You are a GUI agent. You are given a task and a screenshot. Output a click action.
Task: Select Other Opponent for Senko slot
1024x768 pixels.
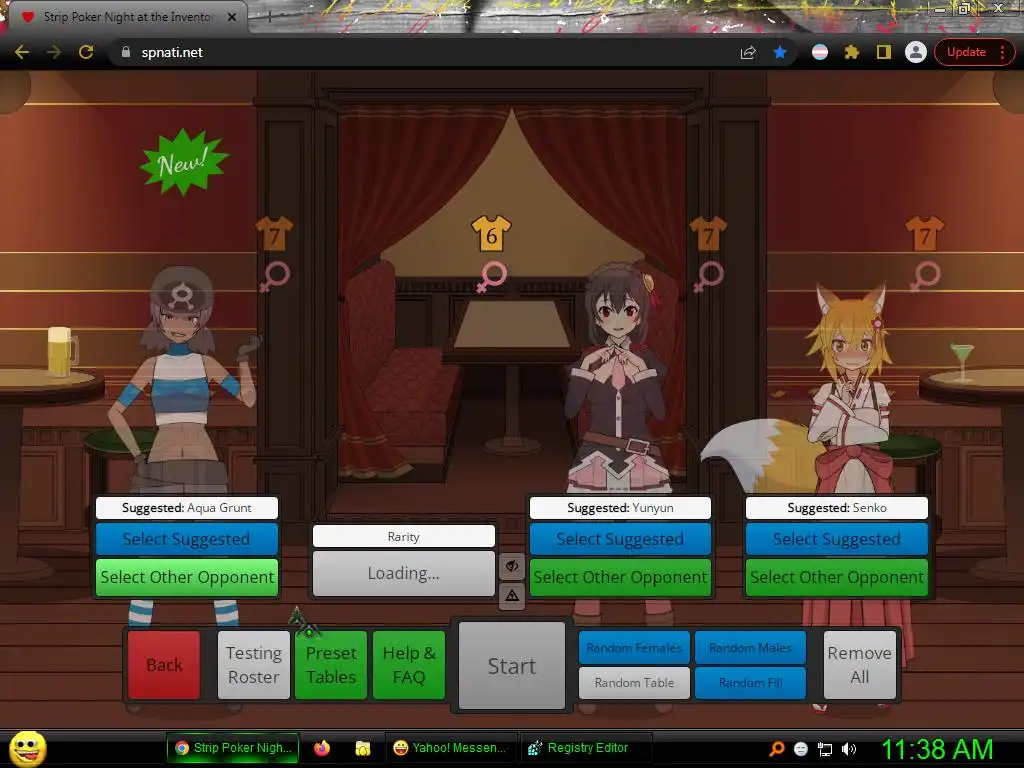click(837, 577)
